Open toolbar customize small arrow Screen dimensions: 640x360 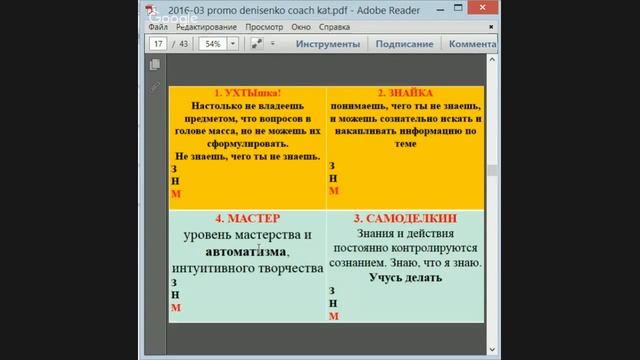coord(273,43)
